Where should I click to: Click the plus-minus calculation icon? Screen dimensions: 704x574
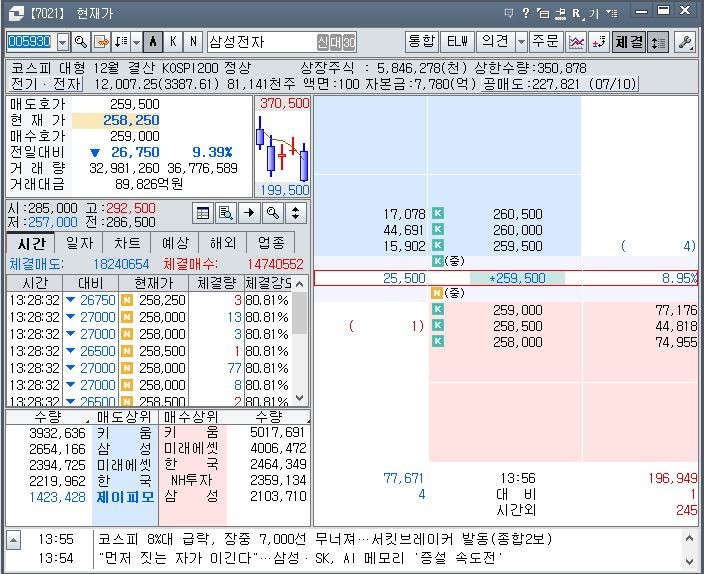[599, 42]
